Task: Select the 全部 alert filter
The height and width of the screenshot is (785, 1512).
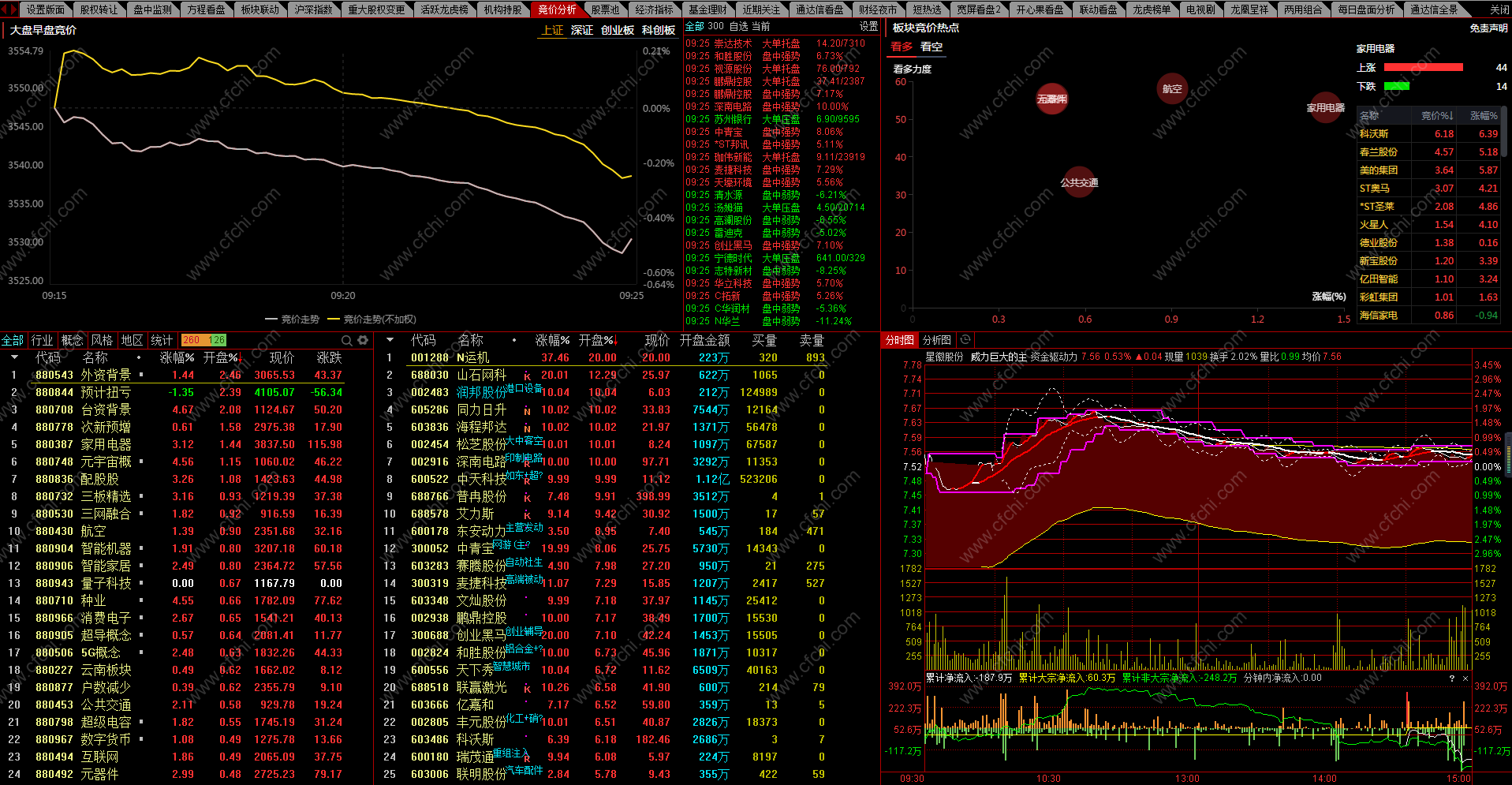Action: click(694, 26)
